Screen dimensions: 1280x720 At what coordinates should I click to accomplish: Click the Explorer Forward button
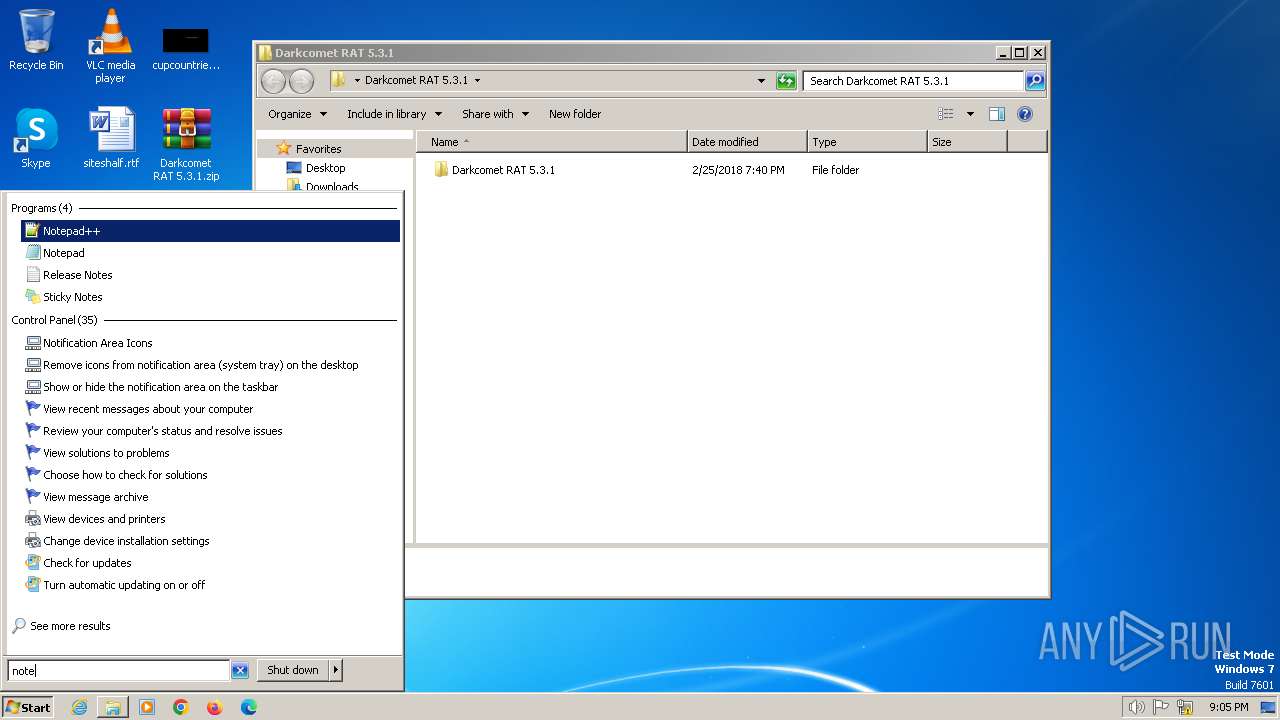pyautogui.click(x=301, y=81)
